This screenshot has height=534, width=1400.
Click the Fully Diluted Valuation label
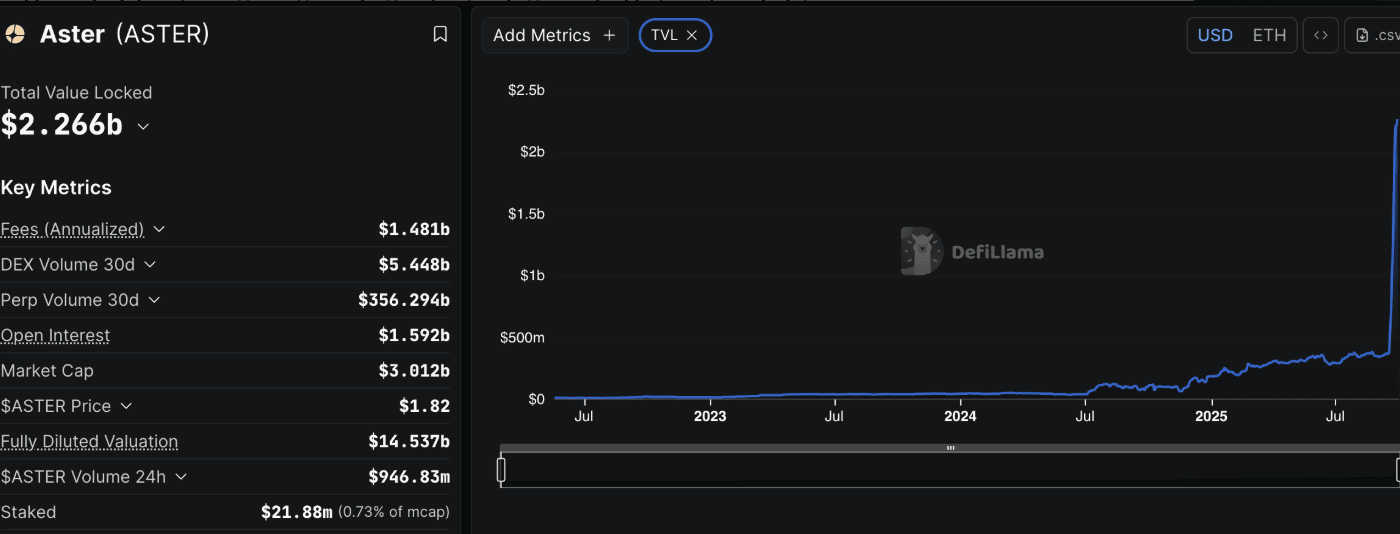[89, 441]
